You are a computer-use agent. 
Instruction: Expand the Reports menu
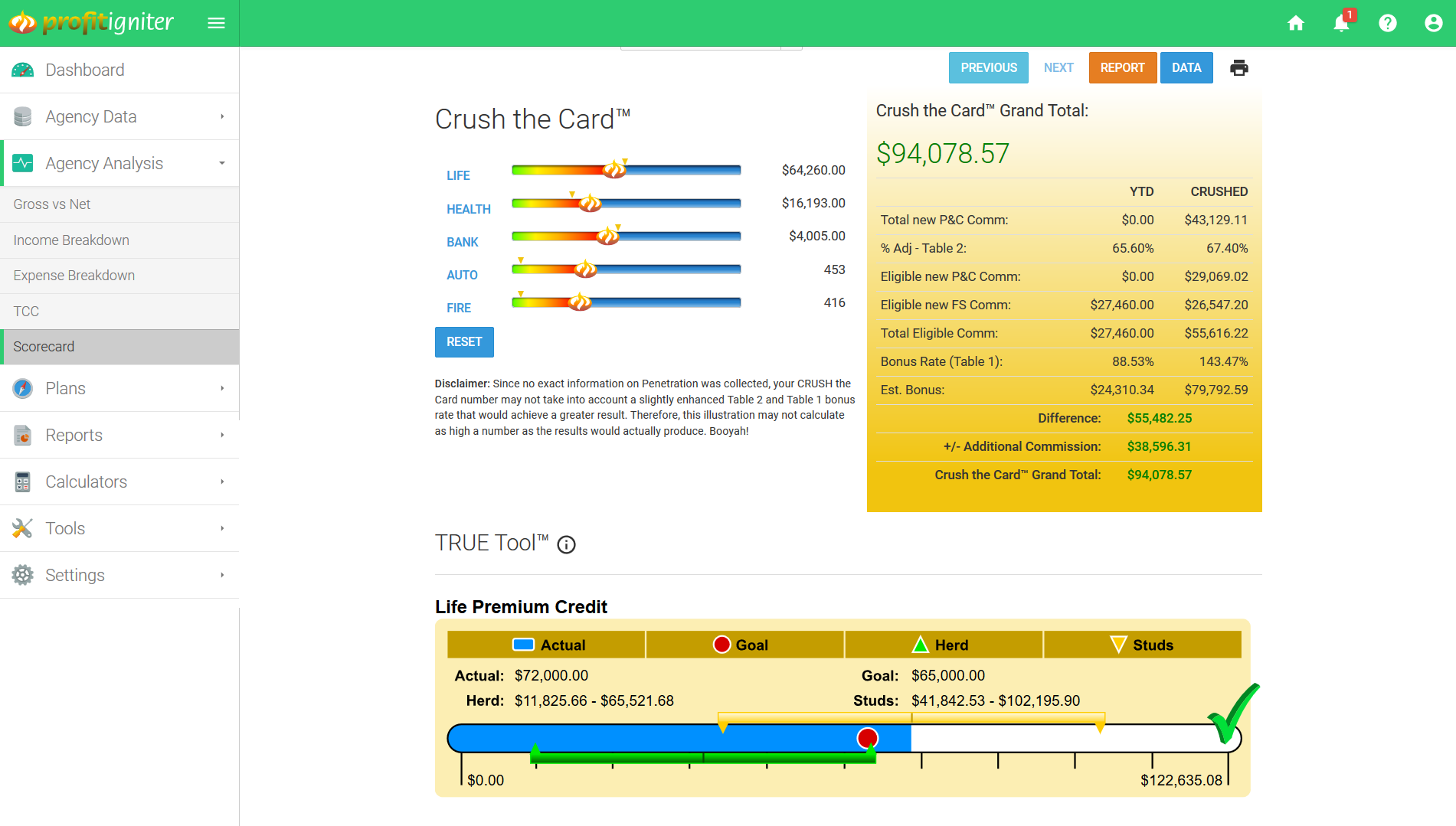coord(119,435)
